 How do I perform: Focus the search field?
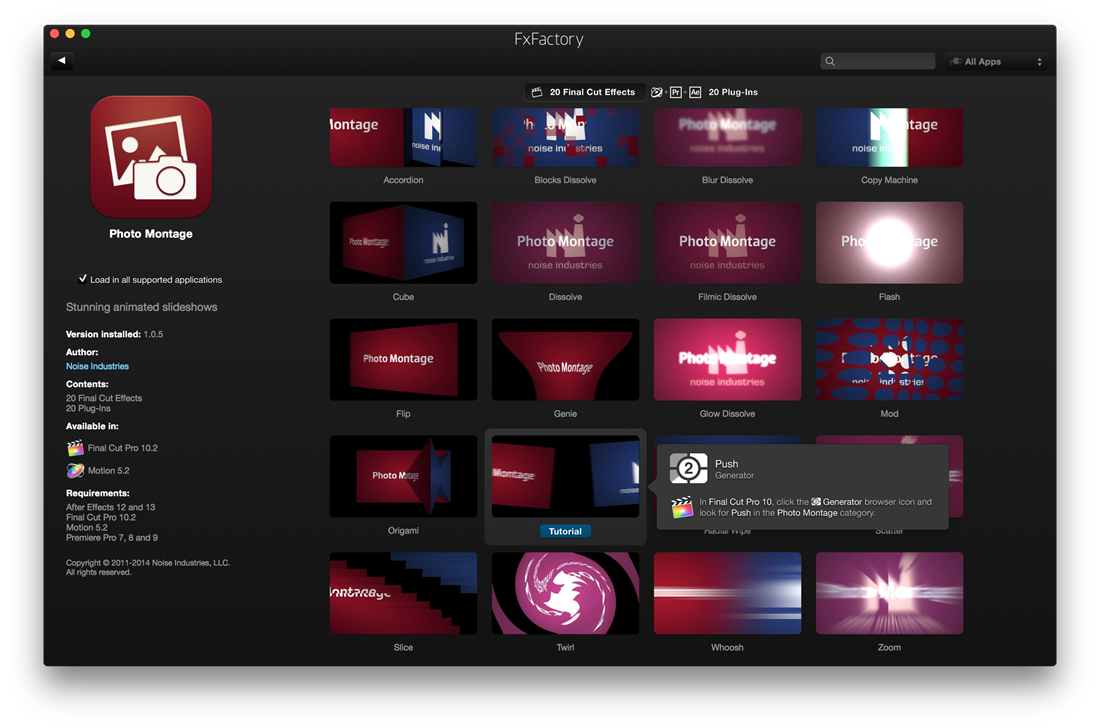click(878, 62)
